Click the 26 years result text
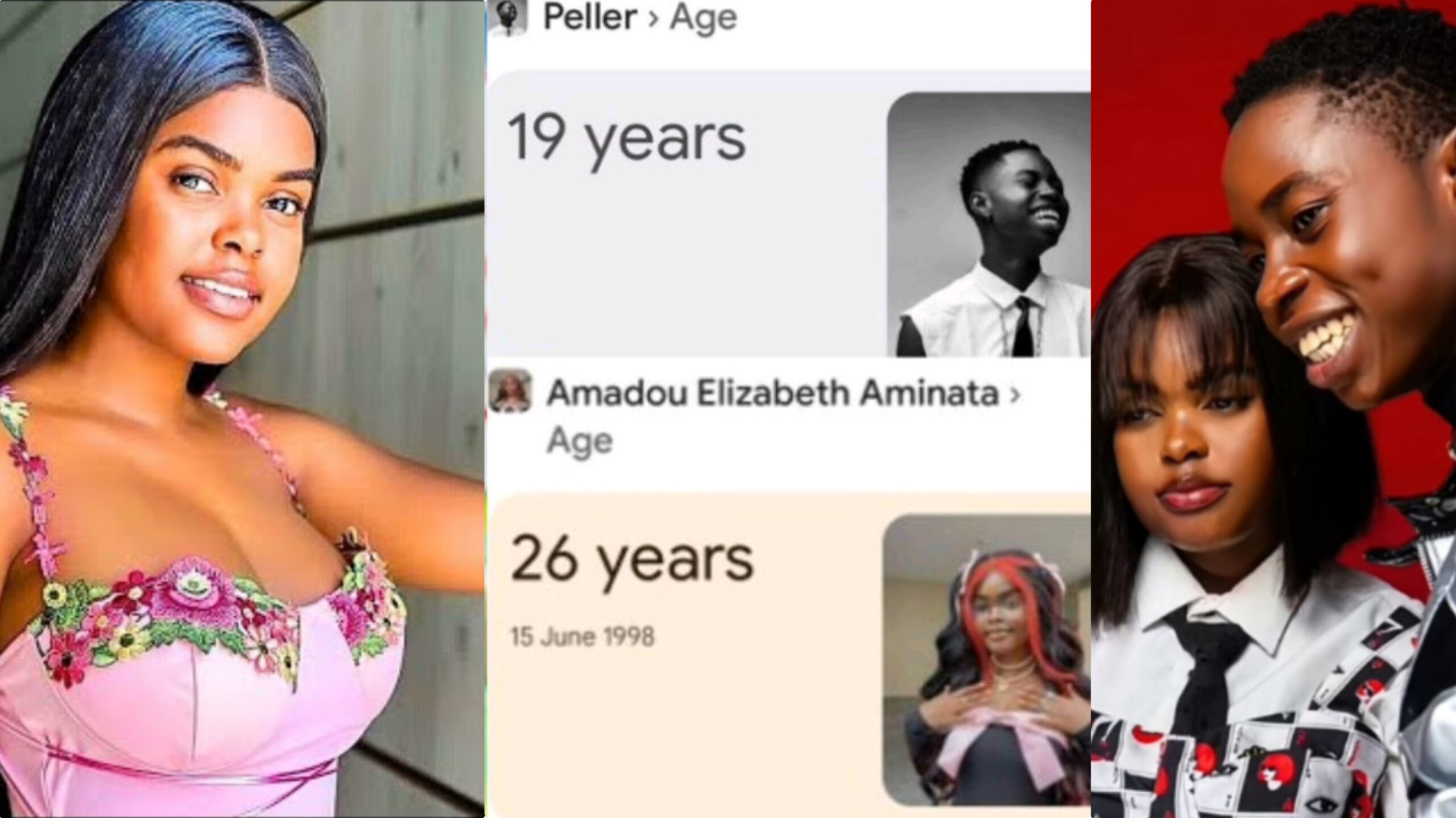The width and height of the screenshot is (1456, 818). (x=632, y=560)
